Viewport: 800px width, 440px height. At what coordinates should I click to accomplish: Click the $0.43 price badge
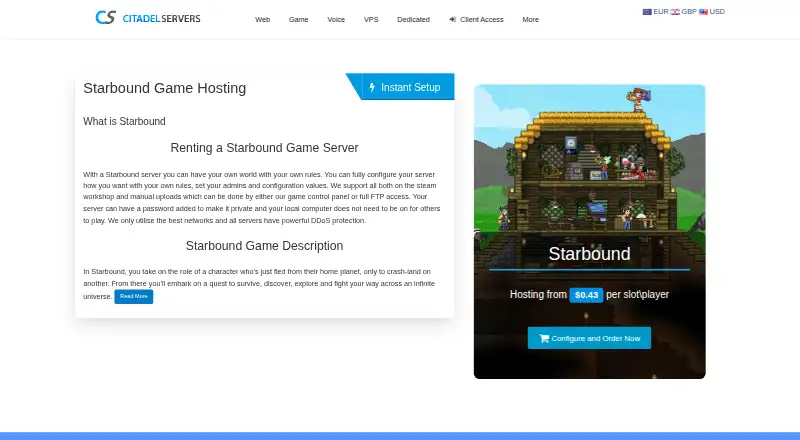coord(586,295)
